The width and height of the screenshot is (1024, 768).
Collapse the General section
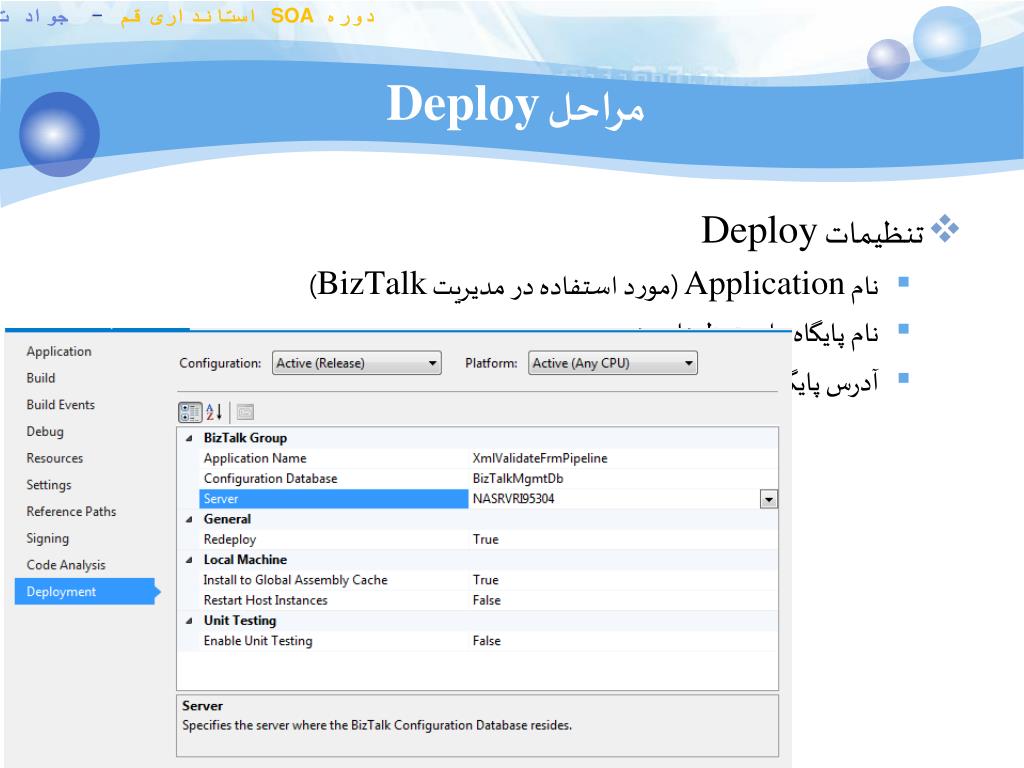189,519
